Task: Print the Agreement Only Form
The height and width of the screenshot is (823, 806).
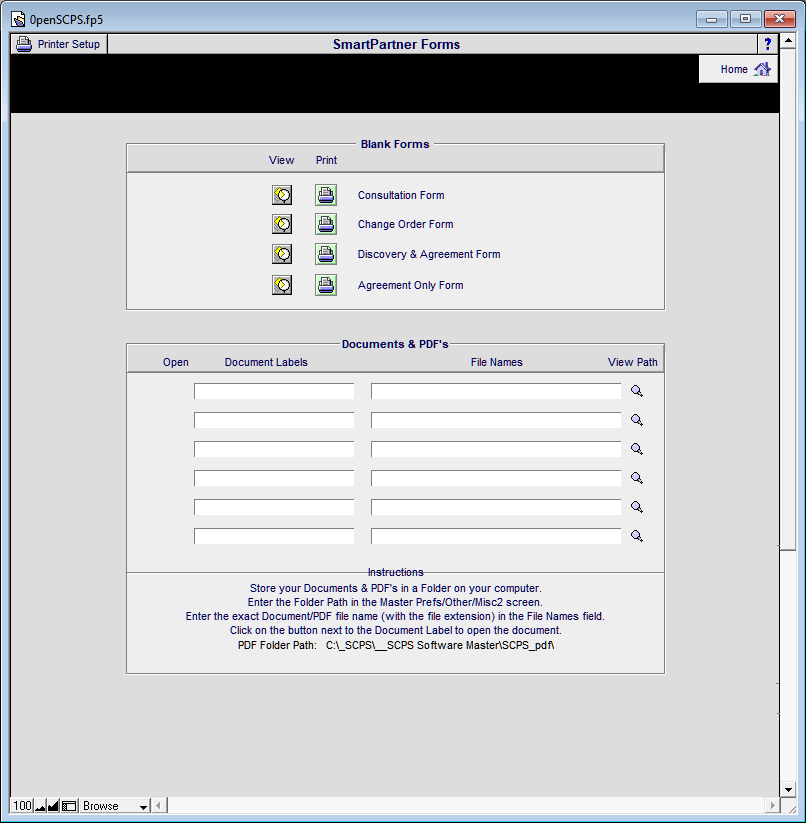Action: [x=326, y=285]
